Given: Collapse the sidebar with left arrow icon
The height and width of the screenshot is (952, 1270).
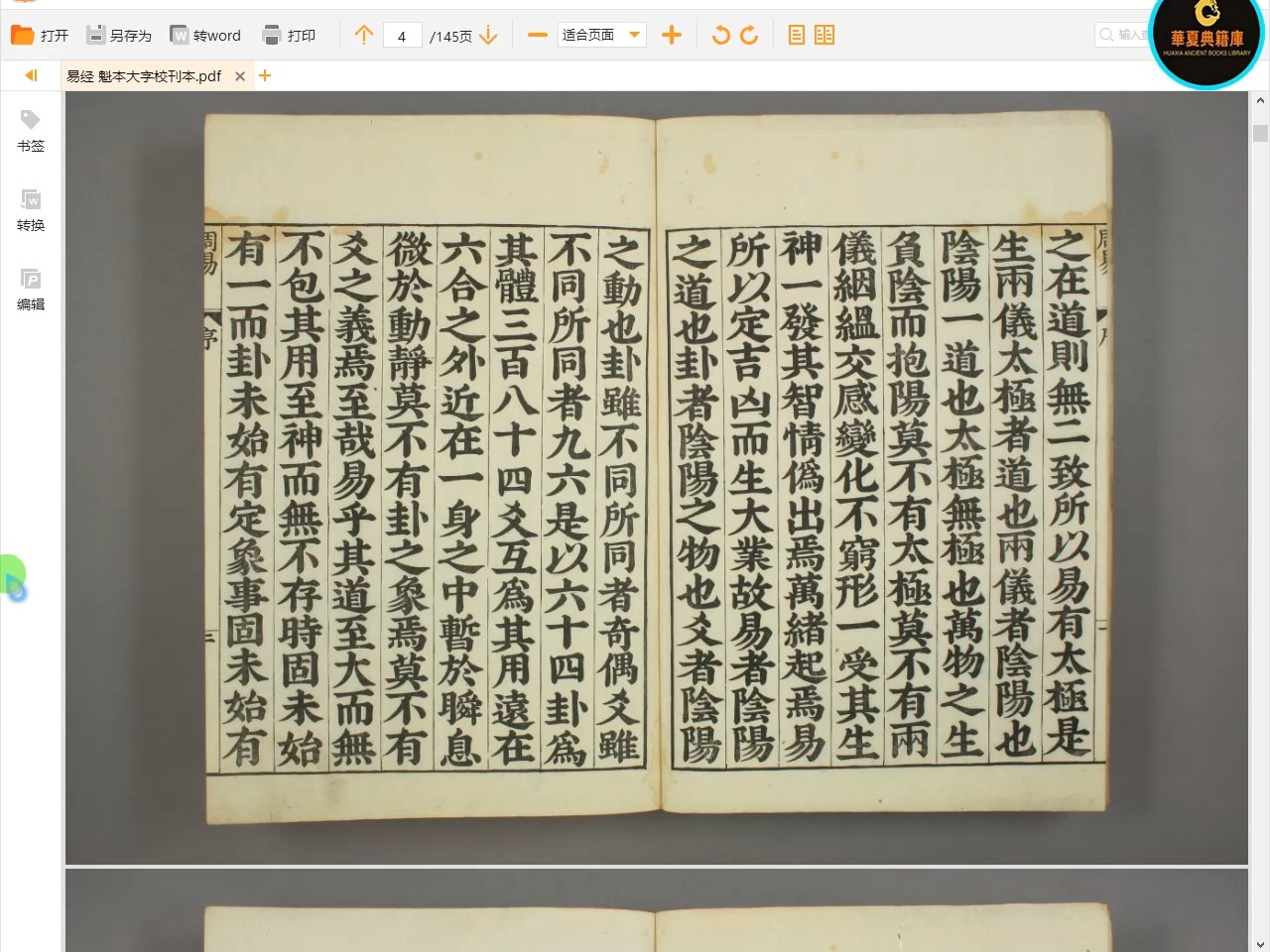Looking at the screenshot, I should point(31,75).
